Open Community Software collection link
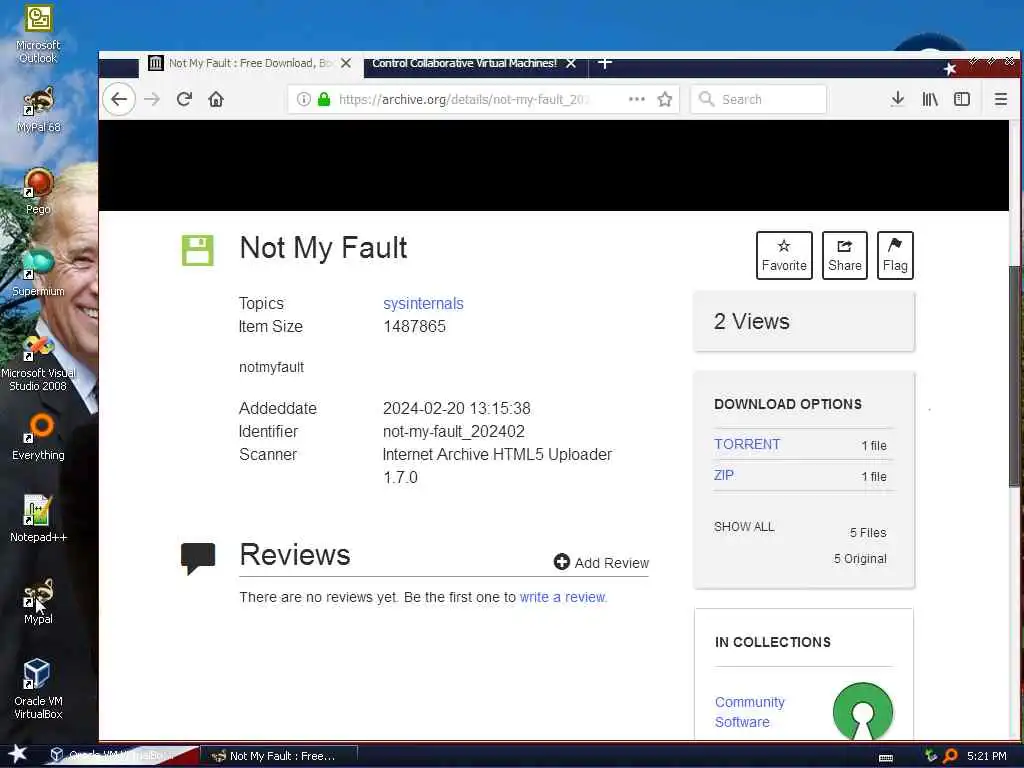This screenshot has width=1024, height=768. (x=750, y=712)
